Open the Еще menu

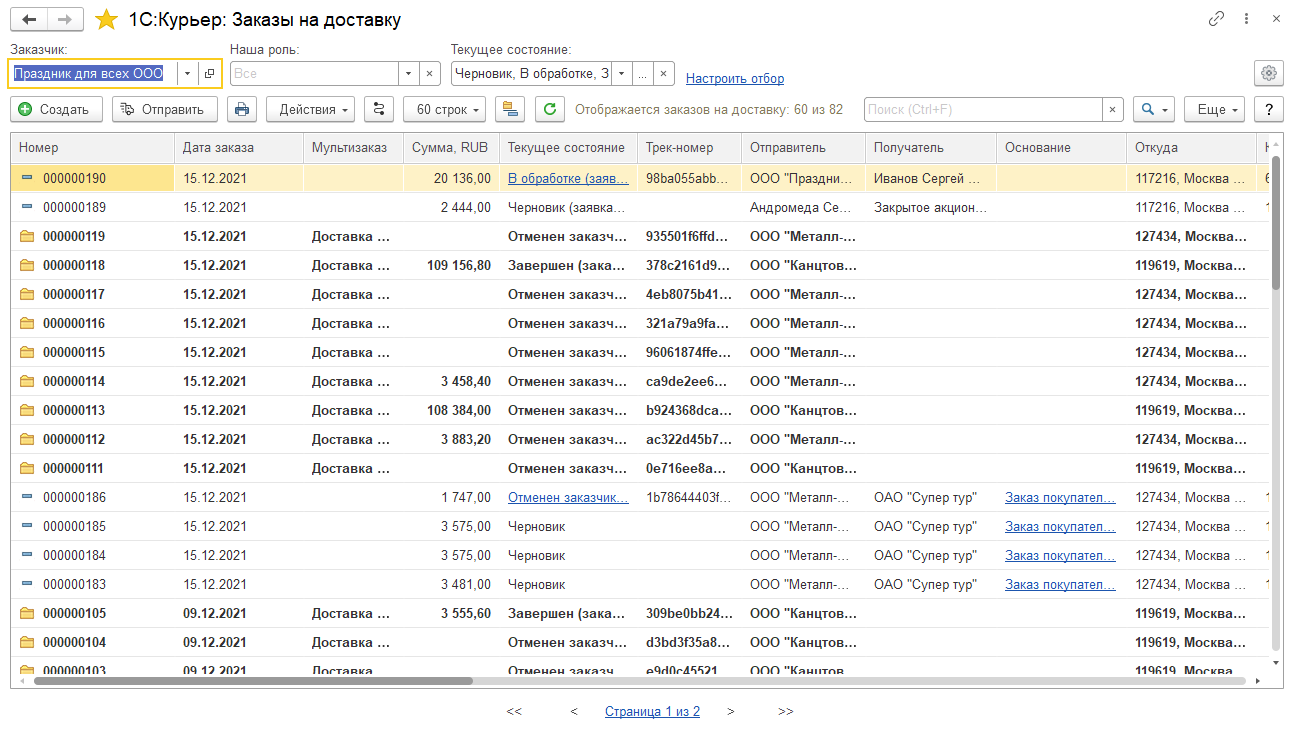(x=1213, y=109)
